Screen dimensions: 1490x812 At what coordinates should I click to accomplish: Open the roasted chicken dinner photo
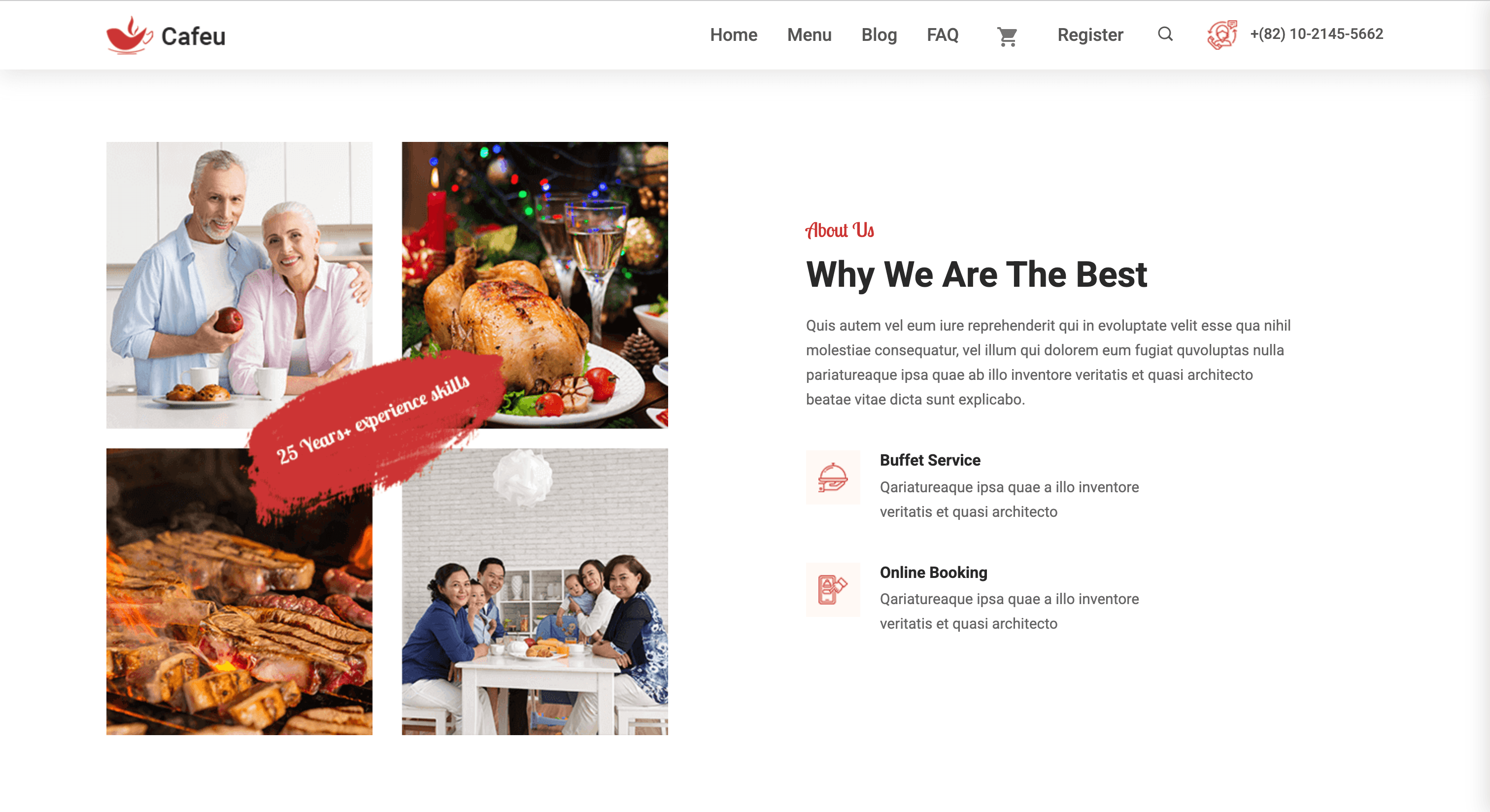pos(535,285)
